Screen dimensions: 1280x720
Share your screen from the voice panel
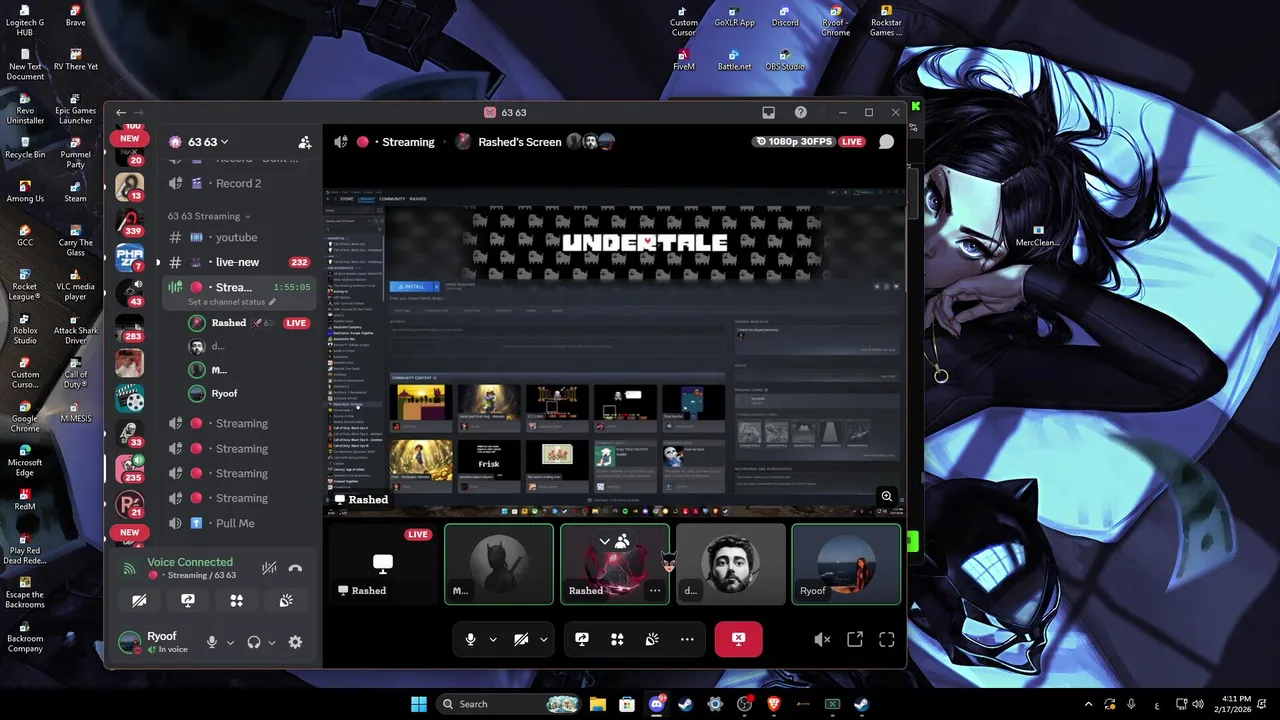(188, 601)
